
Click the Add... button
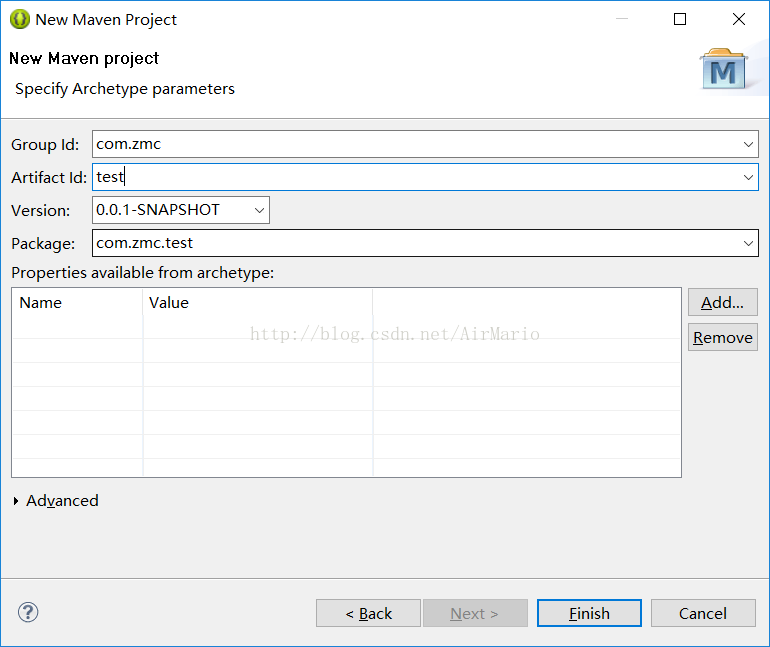722,302
